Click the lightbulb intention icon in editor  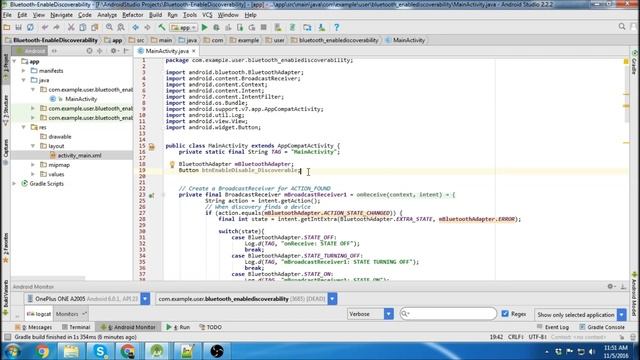point(172,164)
